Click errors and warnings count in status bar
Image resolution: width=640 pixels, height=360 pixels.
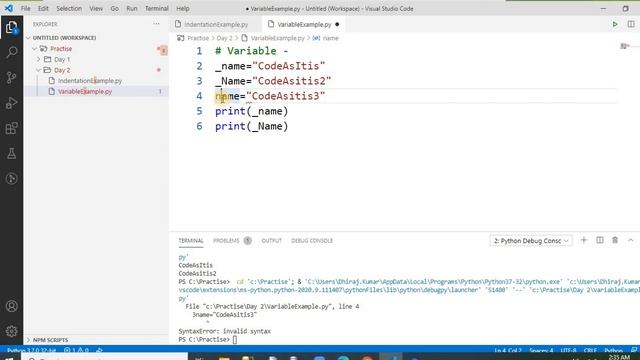point(76,350)
